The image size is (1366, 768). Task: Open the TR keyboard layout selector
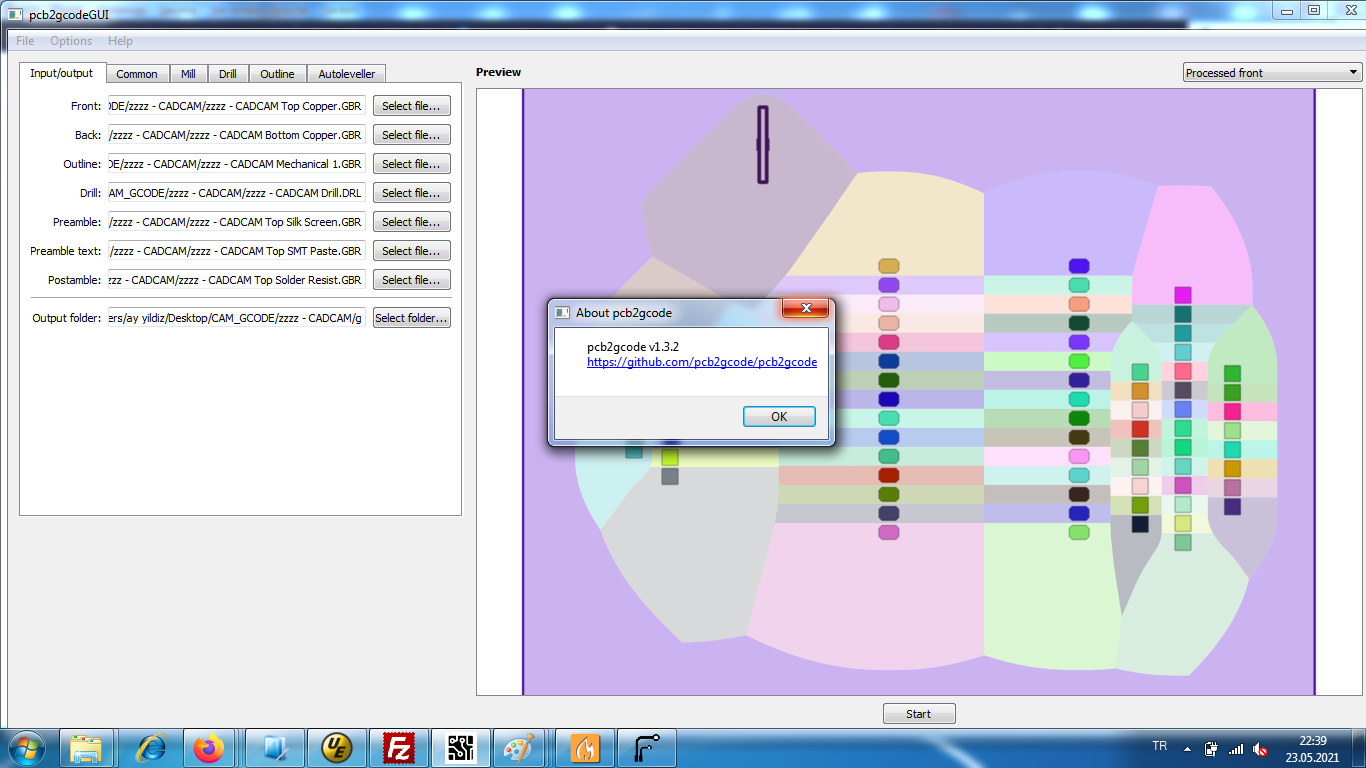pos(1158,749)
